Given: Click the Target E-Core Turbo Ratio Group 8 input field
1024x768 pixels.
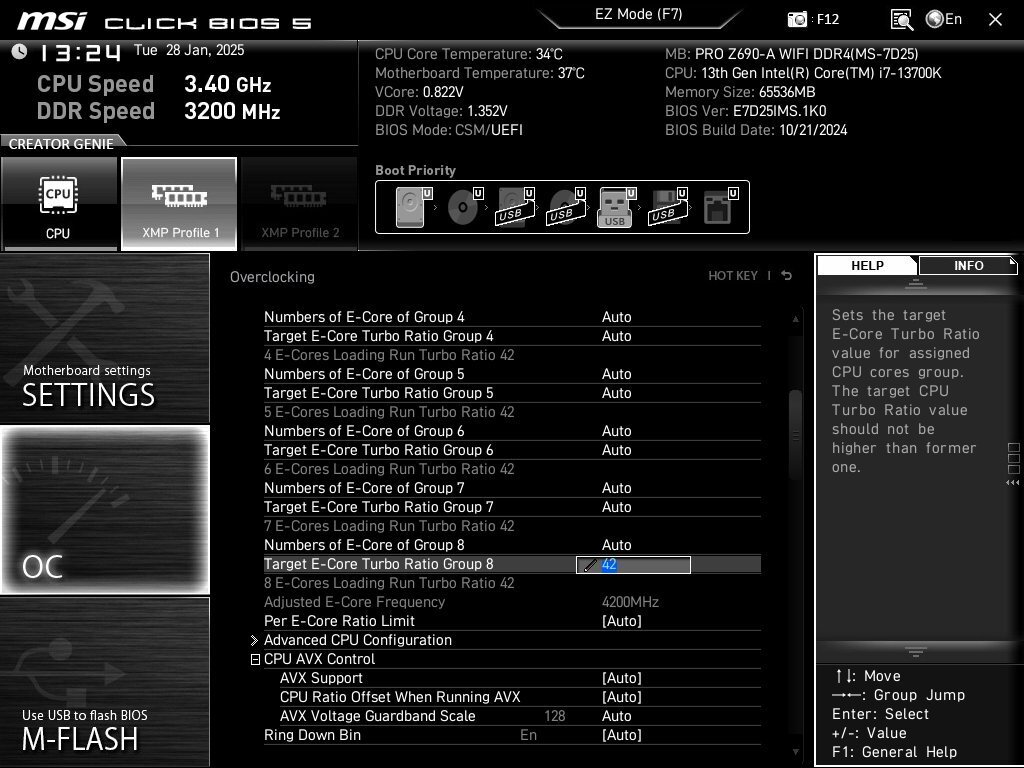Looking at the screenshot, I should 633,565.
